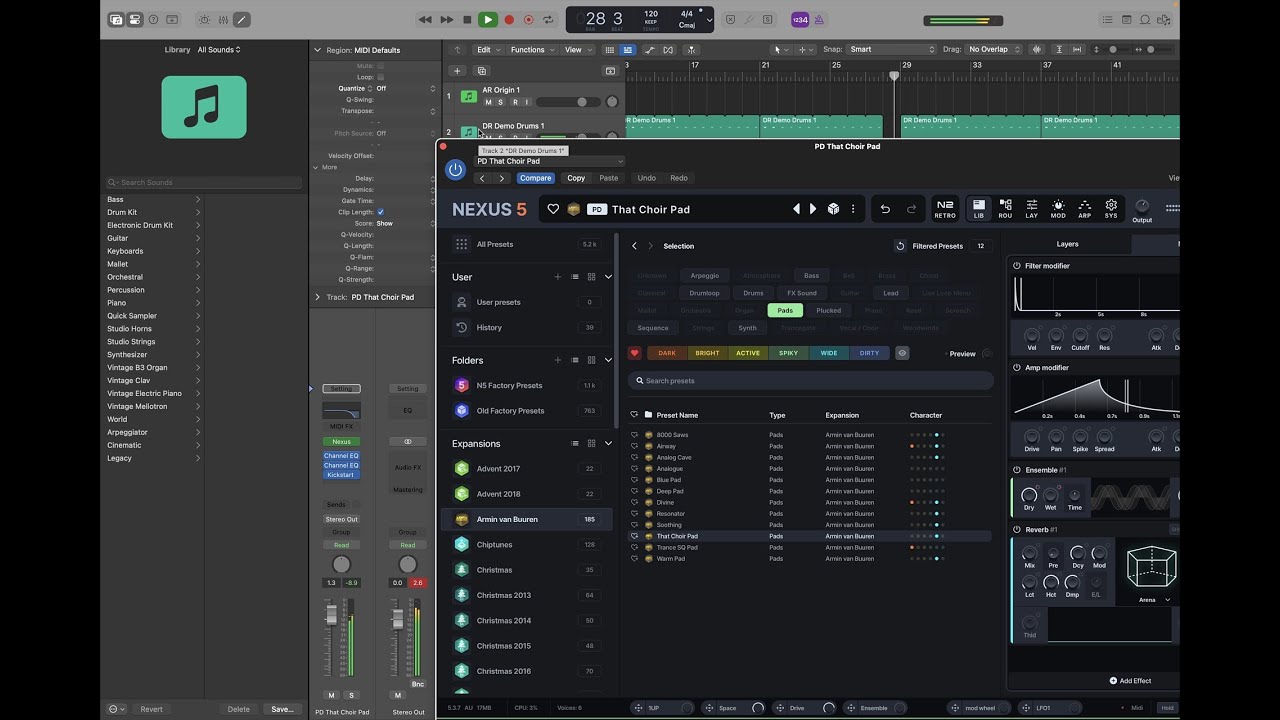The width and height of the screenshot is (1280, 720).
Task: Click the N2 RETRO mode icon
Action: click(945, 208)
